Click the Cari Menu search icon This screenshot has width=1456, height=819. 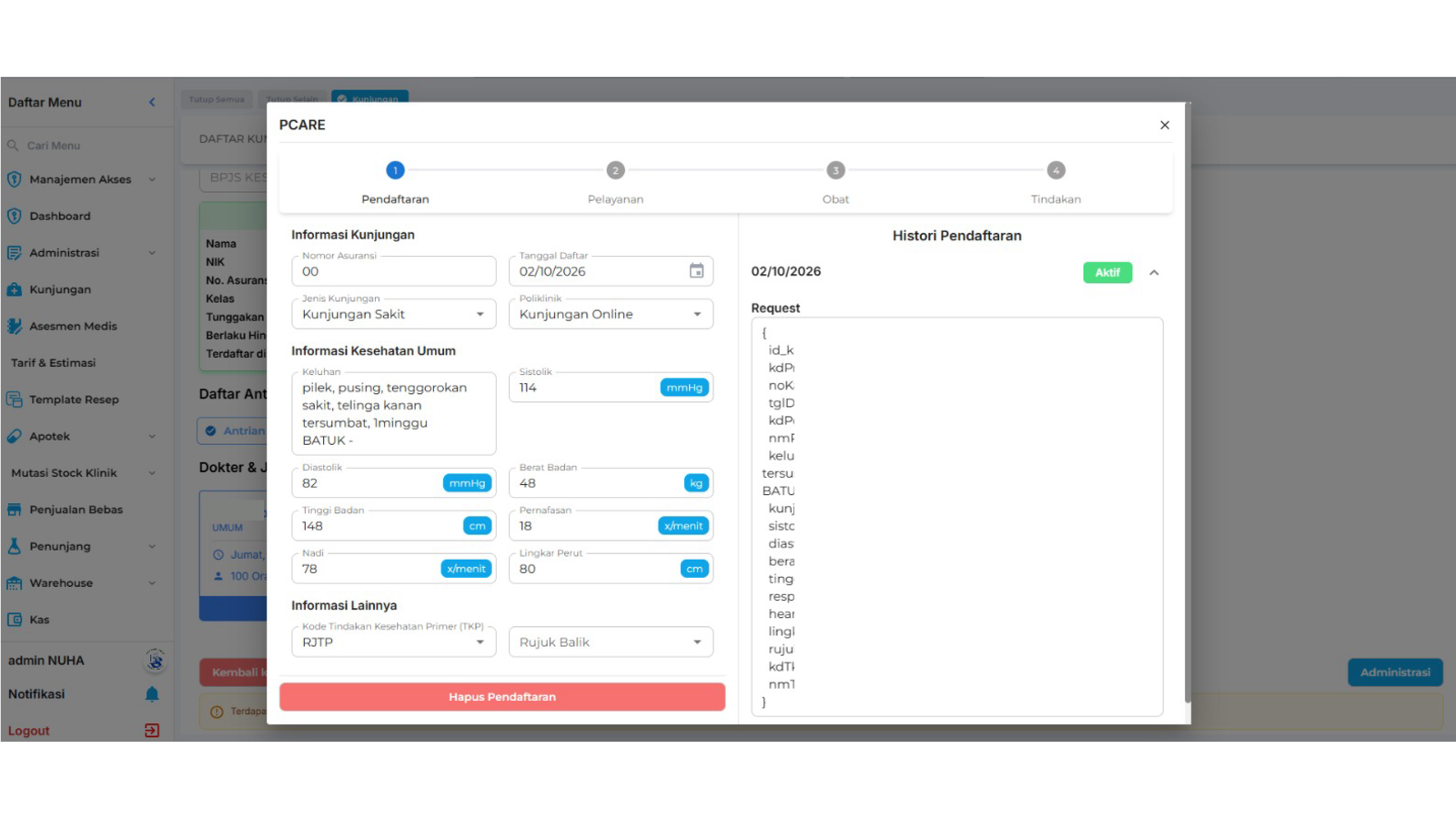(13, 146)
